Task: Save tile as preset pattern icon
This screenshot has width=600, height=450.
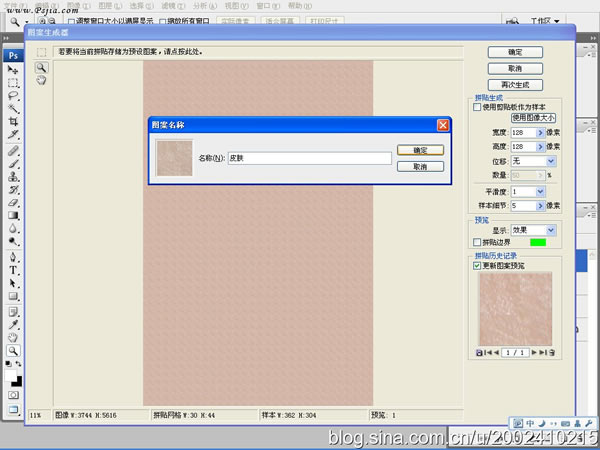Action: pyautogui.click(x=479, y=353)
